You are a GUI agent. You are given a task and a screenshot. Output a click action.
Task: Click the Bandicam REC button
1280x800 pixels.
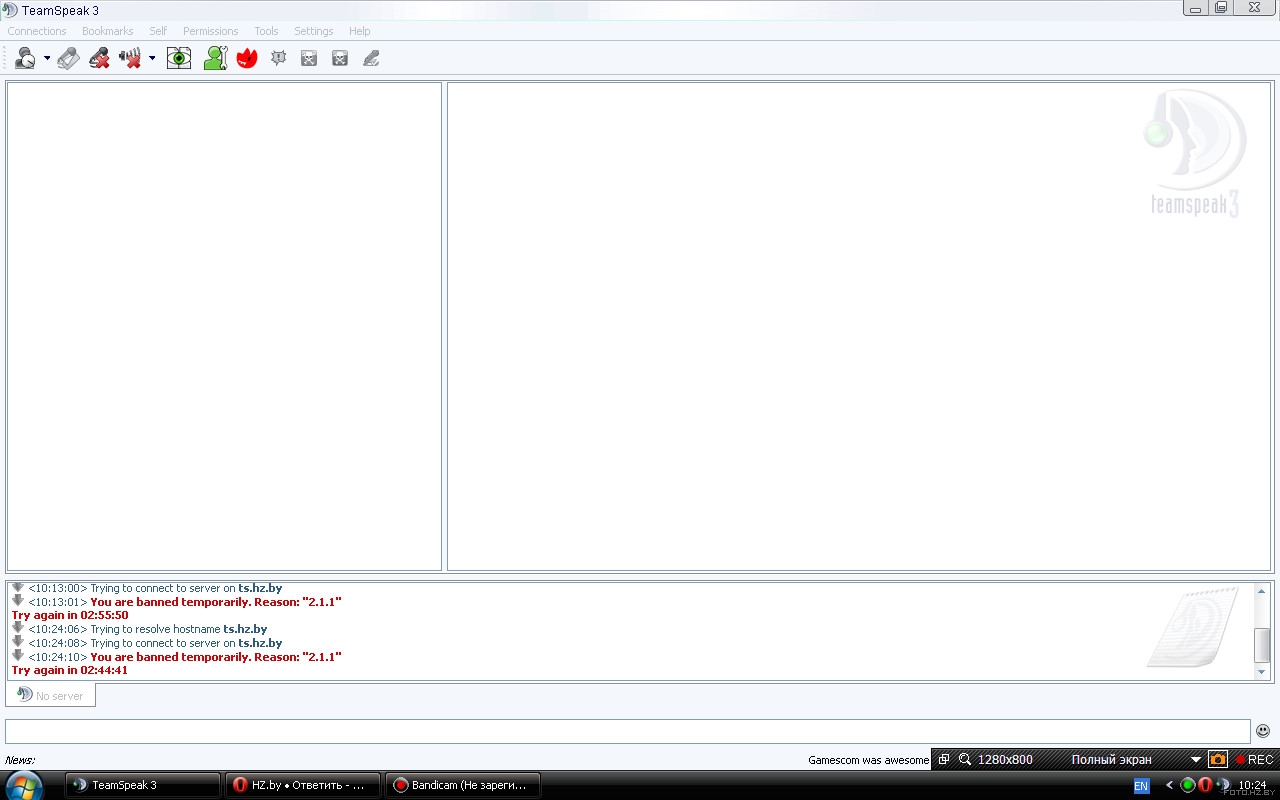point(1254,760)
